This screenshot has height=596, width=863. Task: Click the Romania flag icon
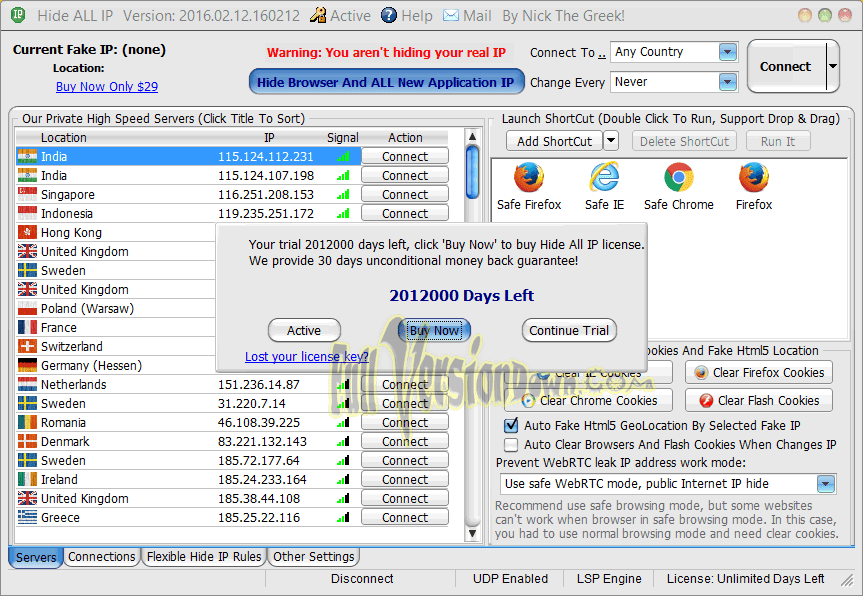pos(27,422)
